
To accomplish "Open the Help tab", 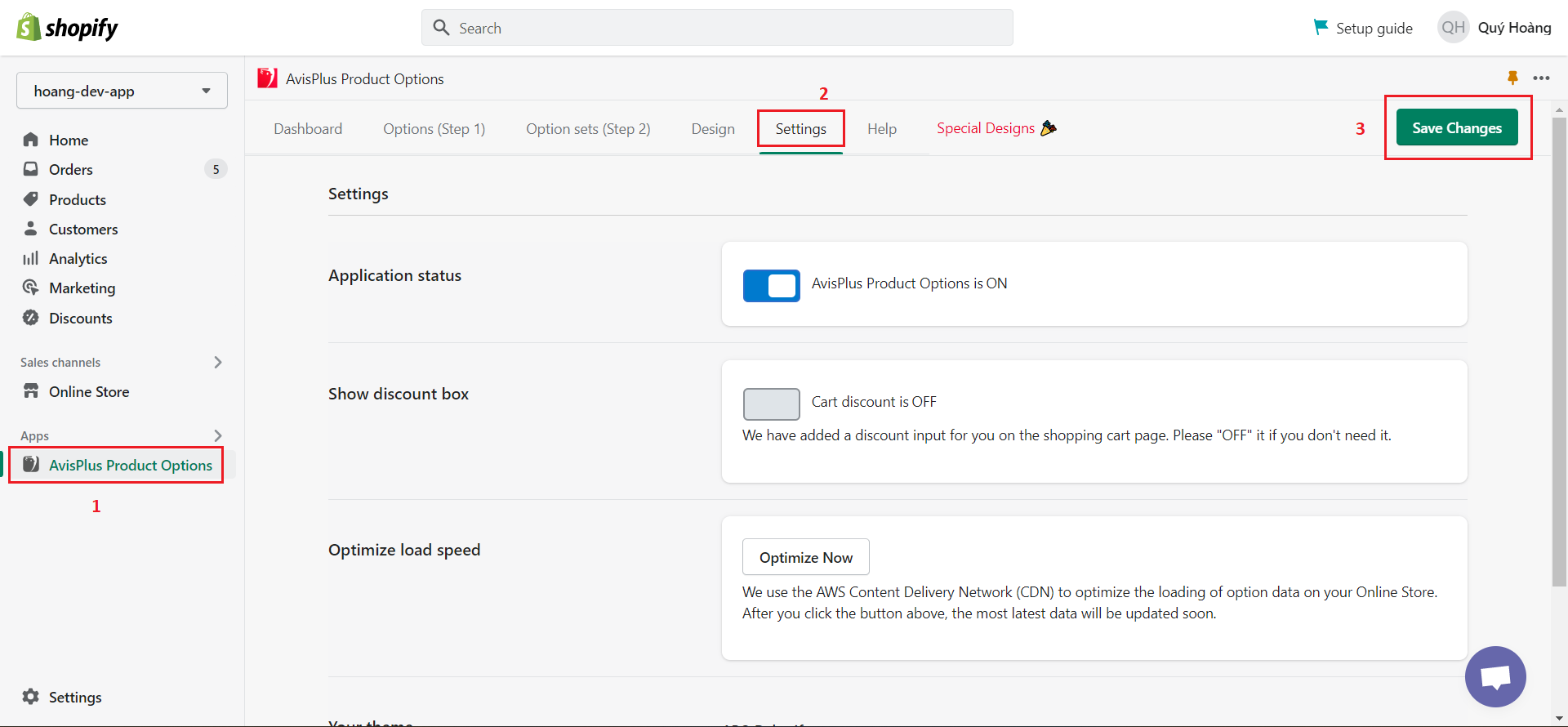I will (x=882, y=129).
